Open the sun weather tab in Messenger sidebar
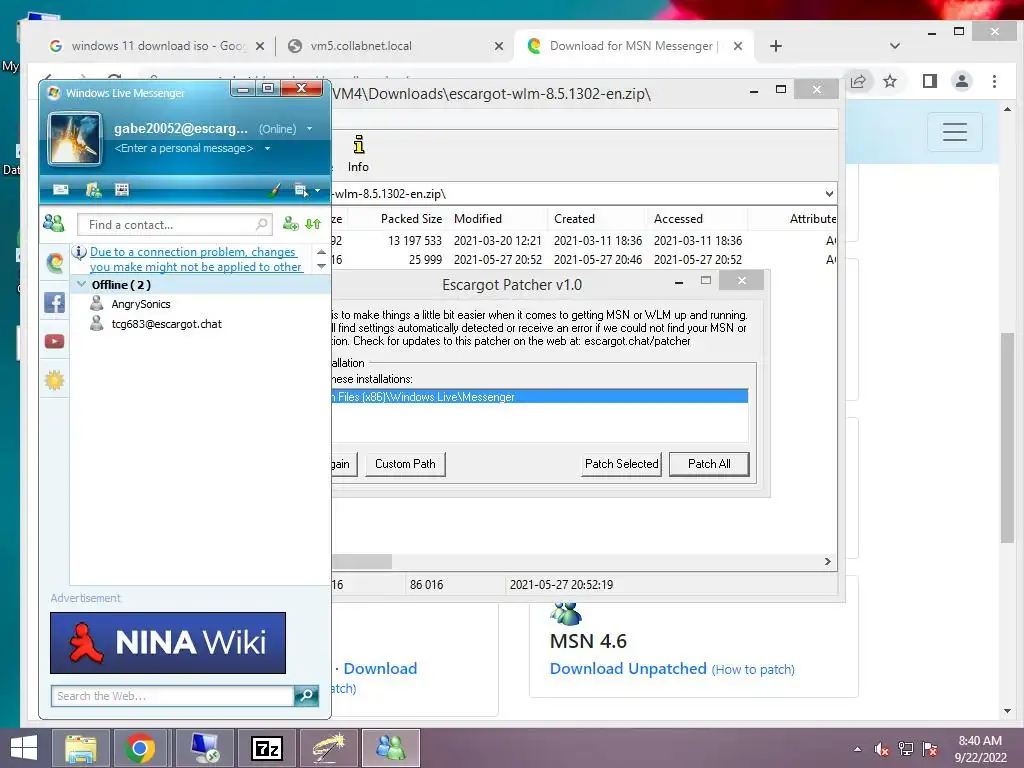The width and height of the screenshot is (1024, 768). [x=55, y=380]
